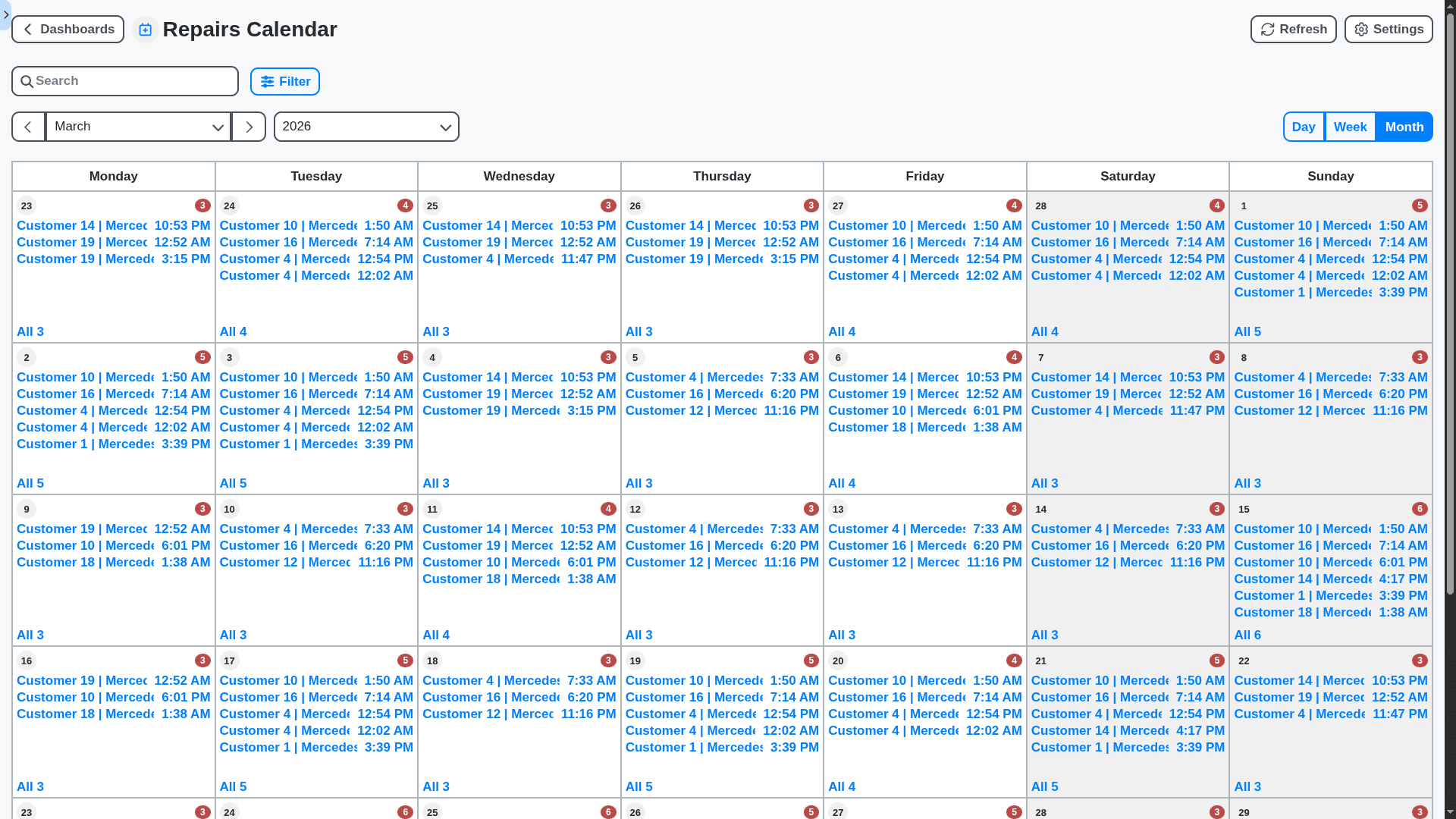Navigate to next month with right arrow
The height and width of the screenshot is (819, 1456).
(x=248, y=127)
